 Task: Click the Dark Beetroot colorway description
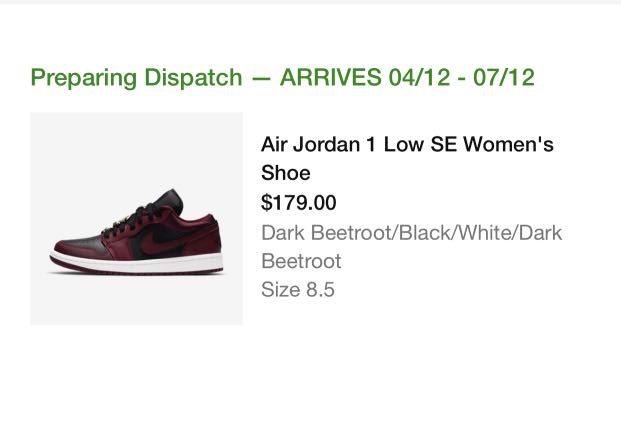(411, 247)
